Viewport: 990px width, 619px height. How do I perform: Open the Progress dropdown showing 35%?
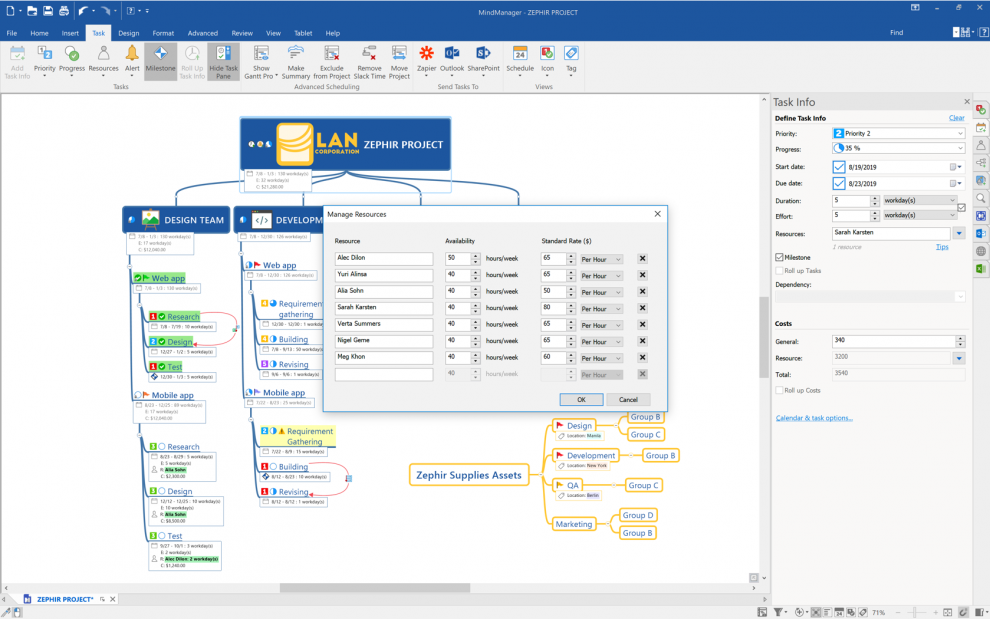958,148
